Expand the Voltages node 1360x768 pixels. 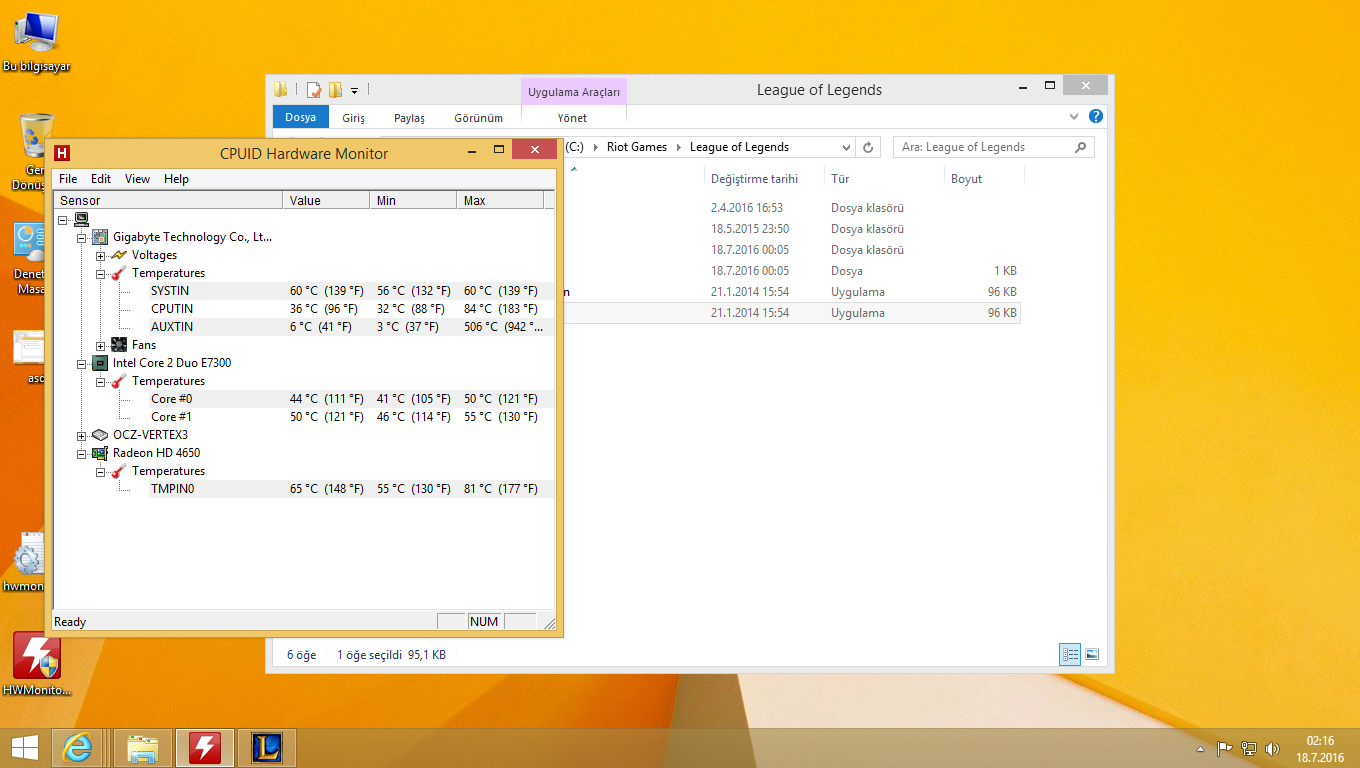click(x=101, y=255)
